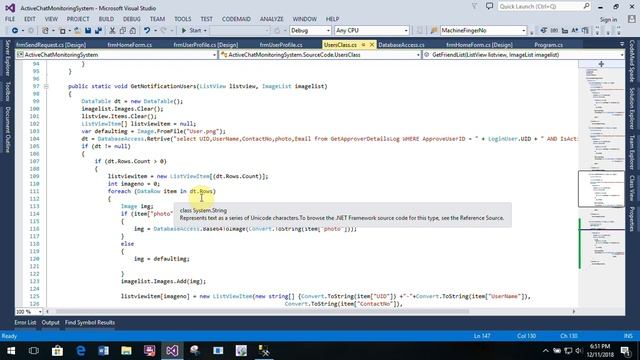Click the feedback speech bubble icon
Screen dimensions: 640x360
[x=489, y=7]
